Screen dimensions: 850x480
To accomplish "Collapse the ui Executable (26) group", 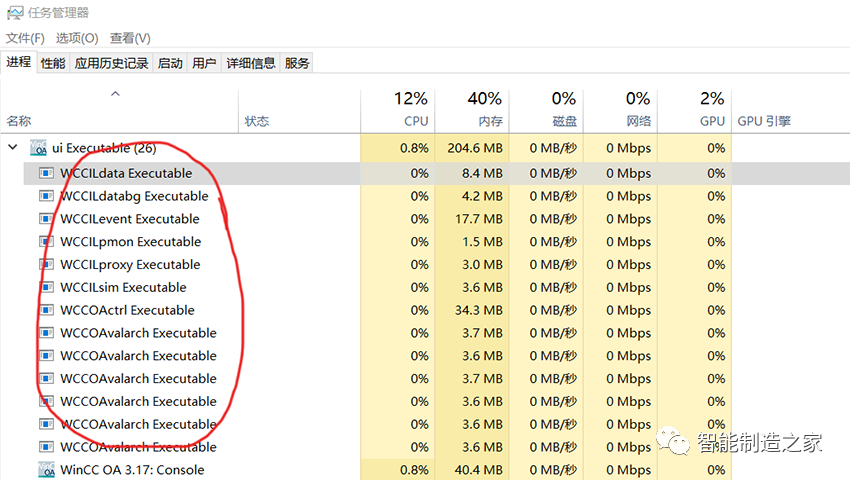I will point(13,147).
